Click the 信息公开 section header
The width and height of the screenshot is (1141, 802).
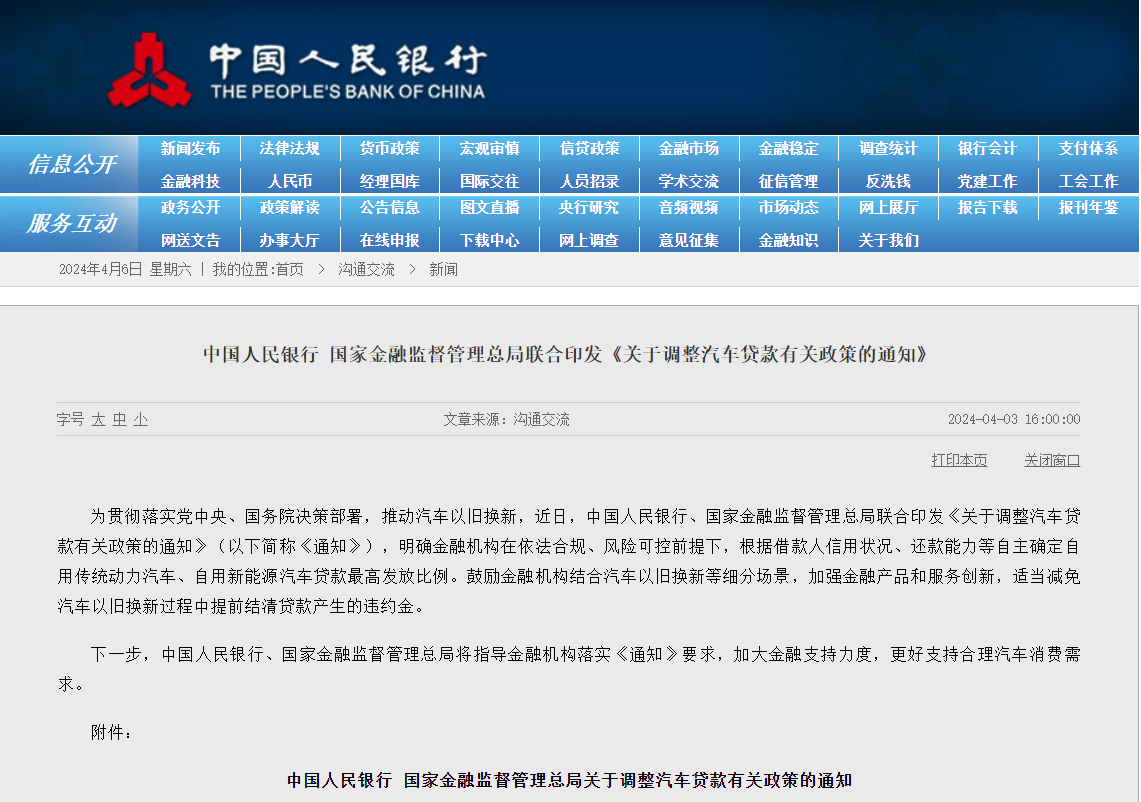tap(71, 164)
